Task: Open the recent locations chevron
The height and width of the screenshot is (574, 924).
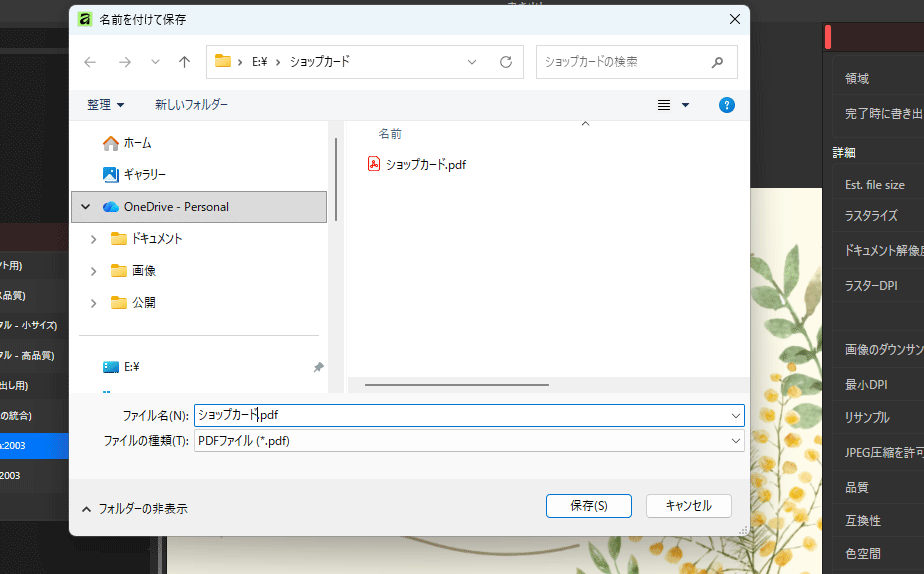Action: pos(155,62)
